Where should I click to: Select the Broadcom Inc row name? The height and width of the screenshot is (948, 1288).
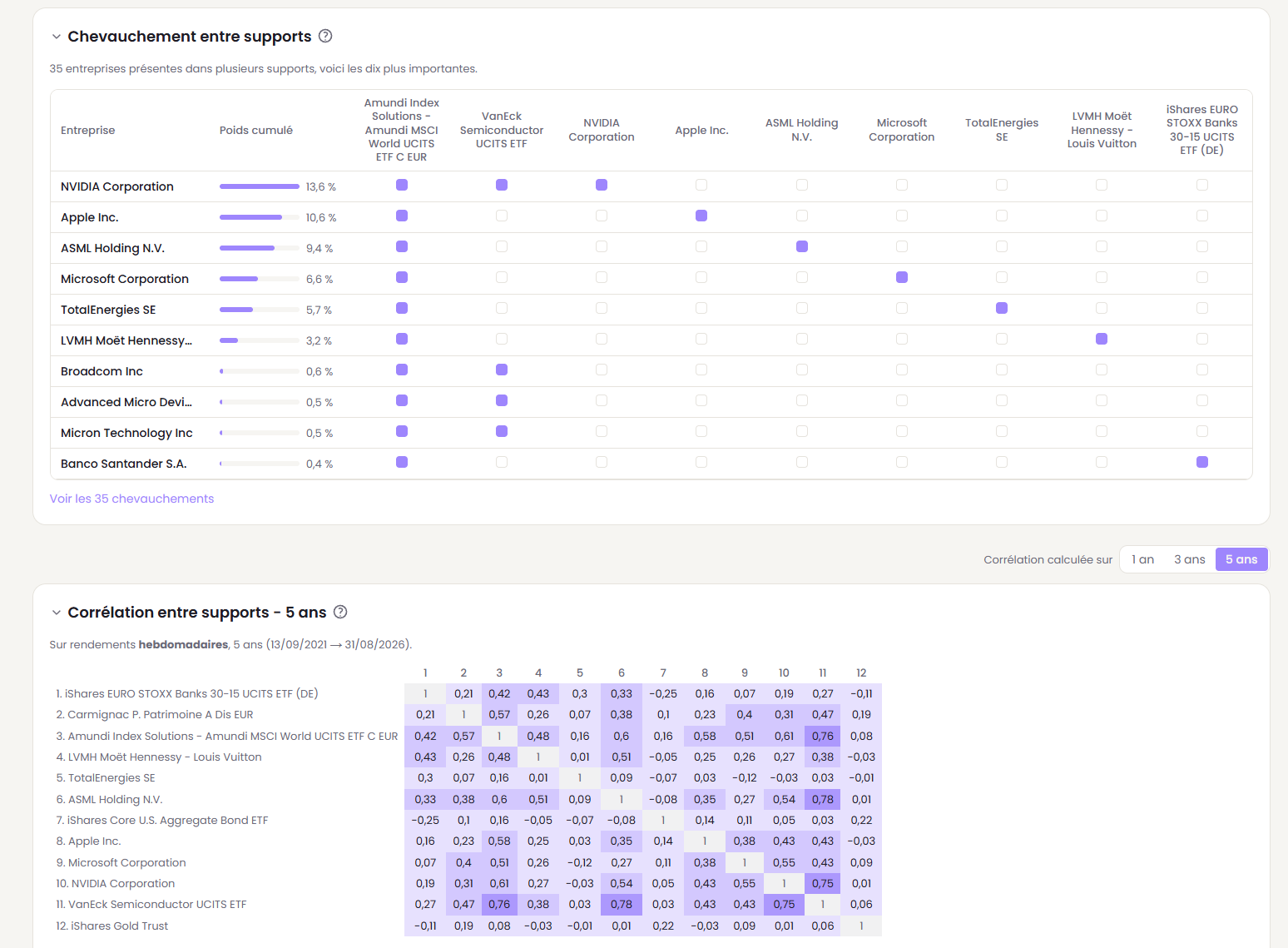102,371
